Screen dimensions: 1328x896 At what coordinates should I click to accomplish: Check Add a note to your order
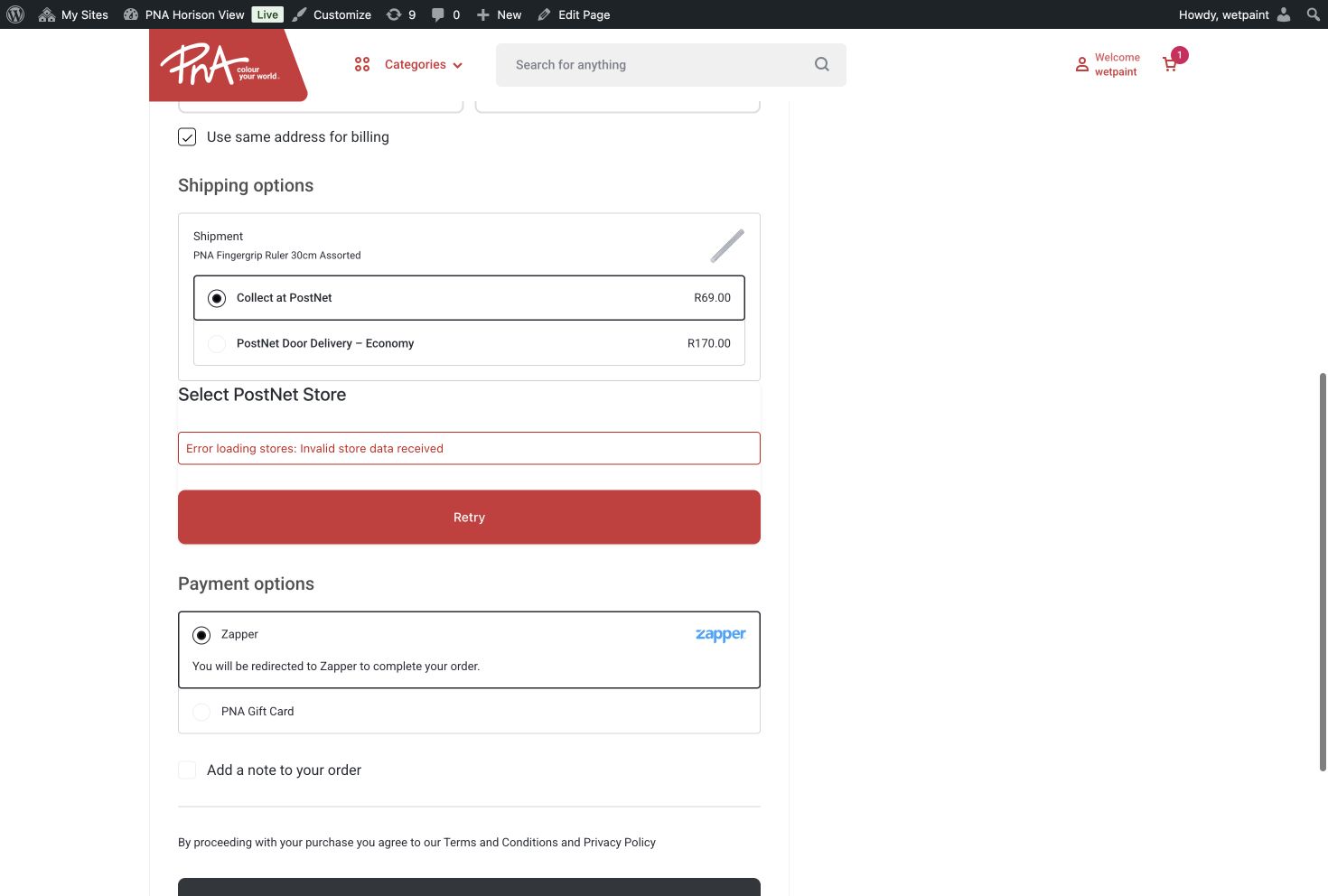(187, 770)
